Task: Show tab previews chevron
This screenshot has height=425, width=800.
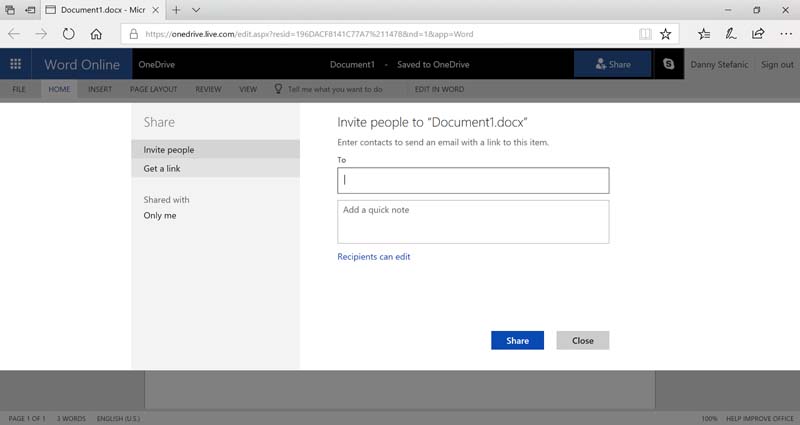Action: [196, 10]
